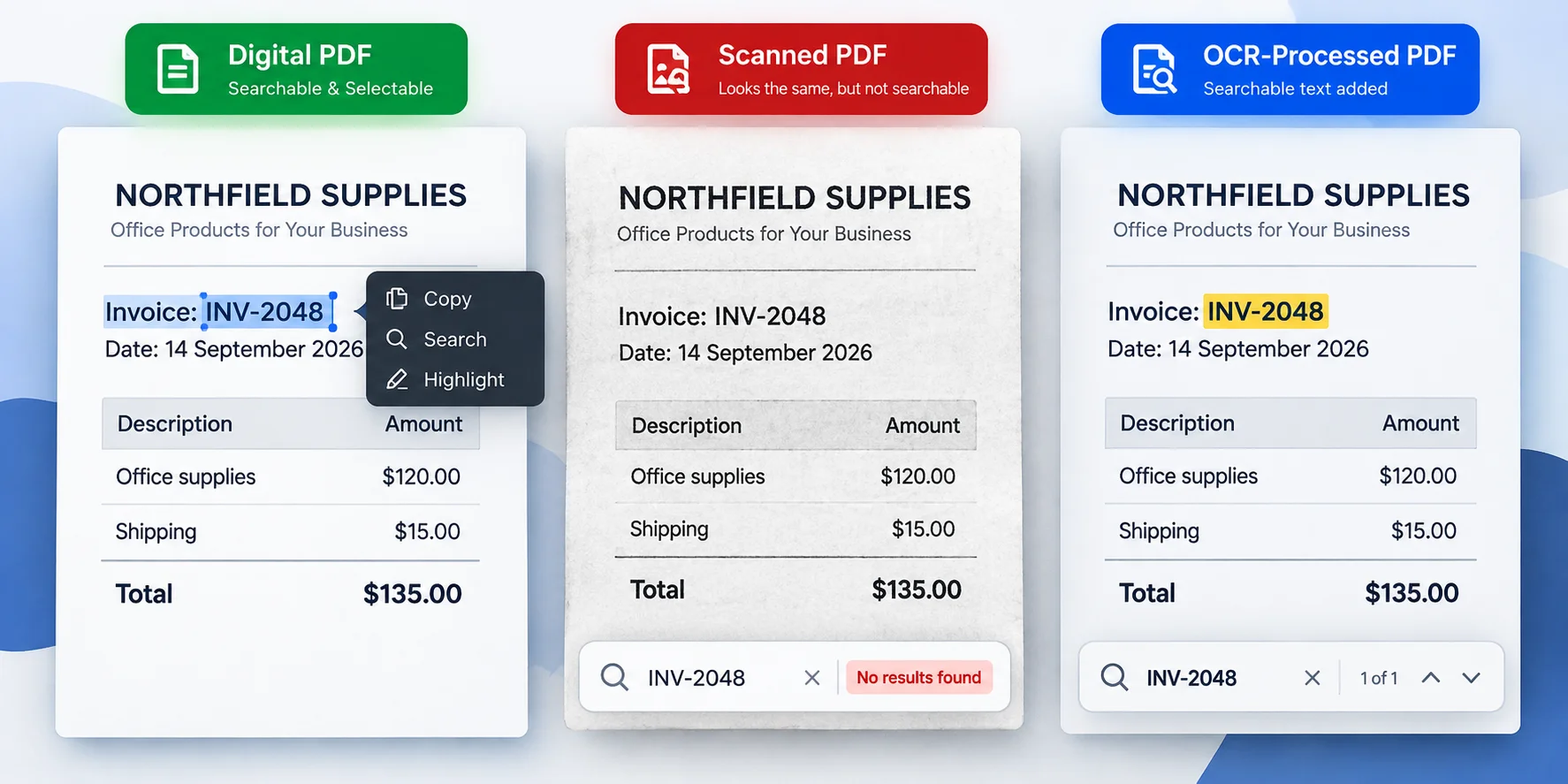Image resolution: width=1568 pixels, height=784 pixels.
Task: Click the NORTHFIELD SUPPLIES heading in the Digital PDF
Action: pos(291,195)
